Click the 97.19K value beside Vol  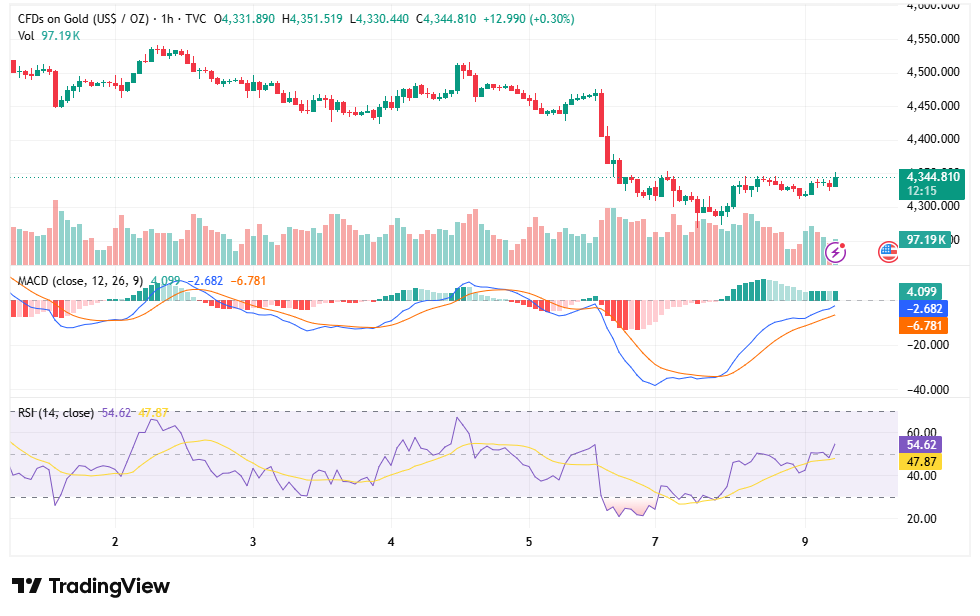click(x=61, y=36)
